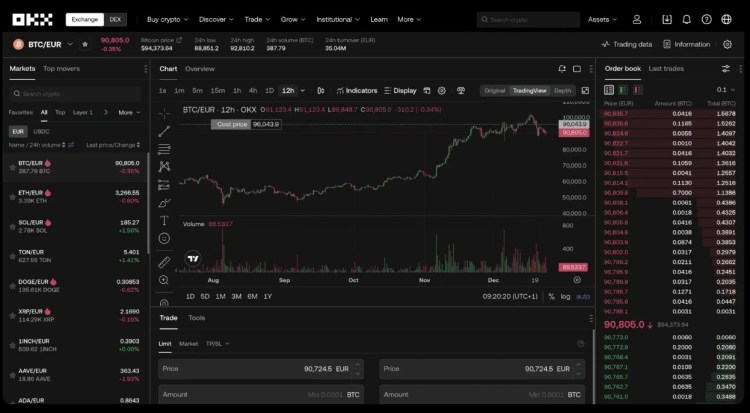750x413 pixels.
Task: Select the crosshair cursor tool
Action: click(x=164, y=111)
